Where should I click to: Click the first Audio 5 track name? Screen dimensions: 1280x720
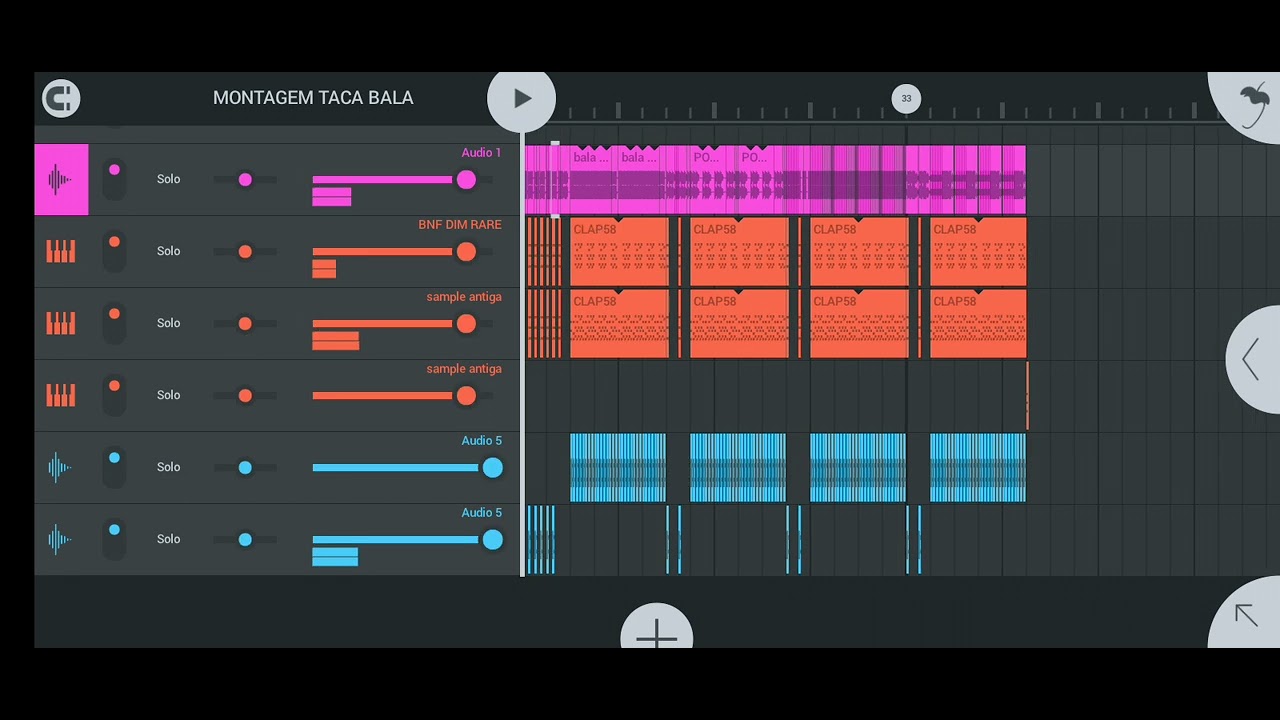coord(481,441)
